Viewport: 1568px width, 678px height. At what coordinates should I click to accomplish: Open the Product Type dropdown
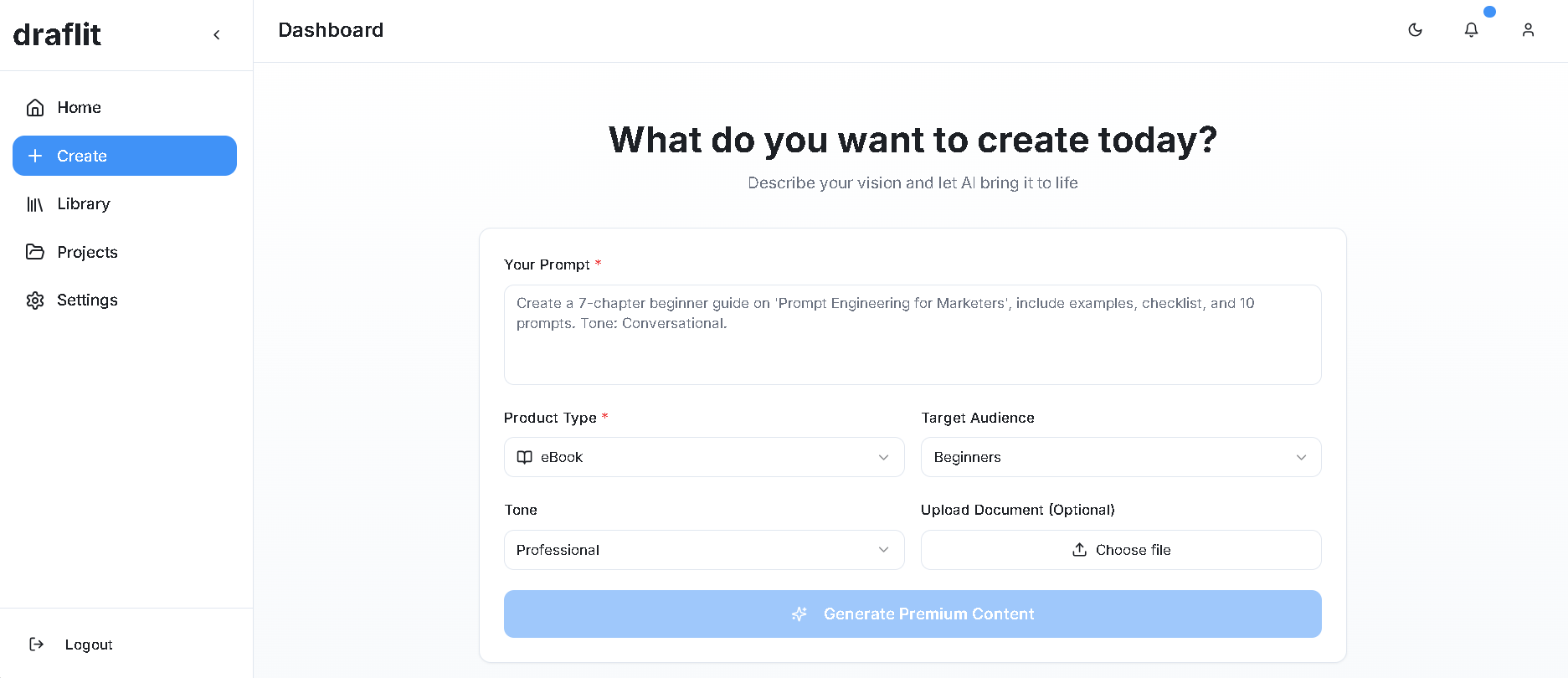(x=703, y=457)
